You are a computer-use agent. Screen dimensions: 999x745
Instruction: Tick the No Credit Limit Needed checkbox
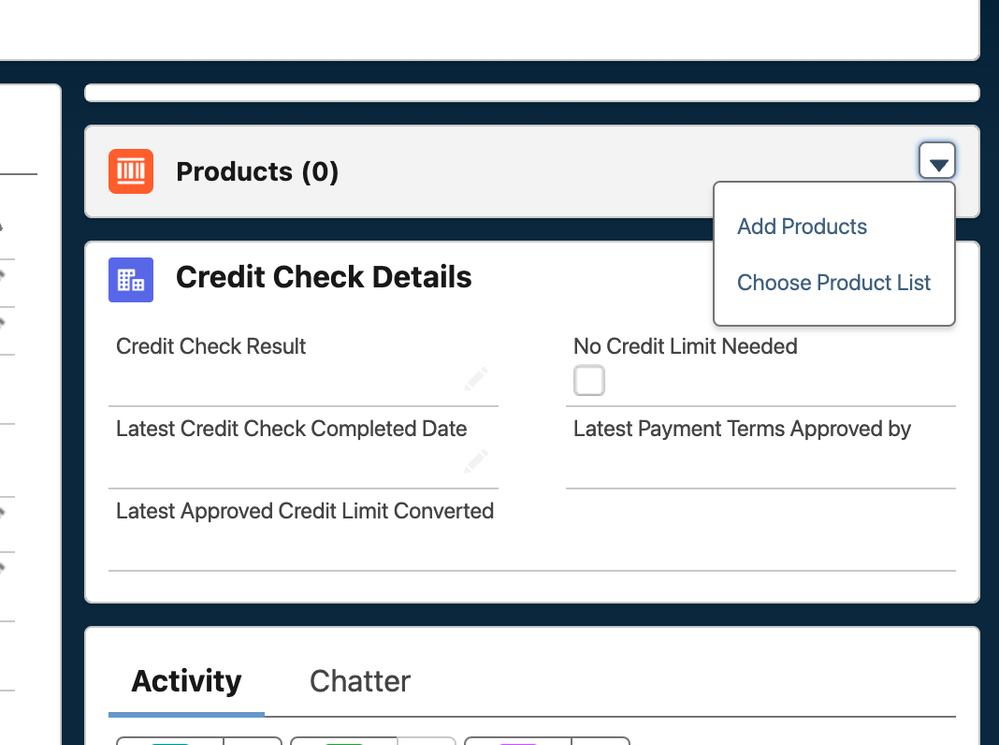pyautogui.click(x=589, y=380)
